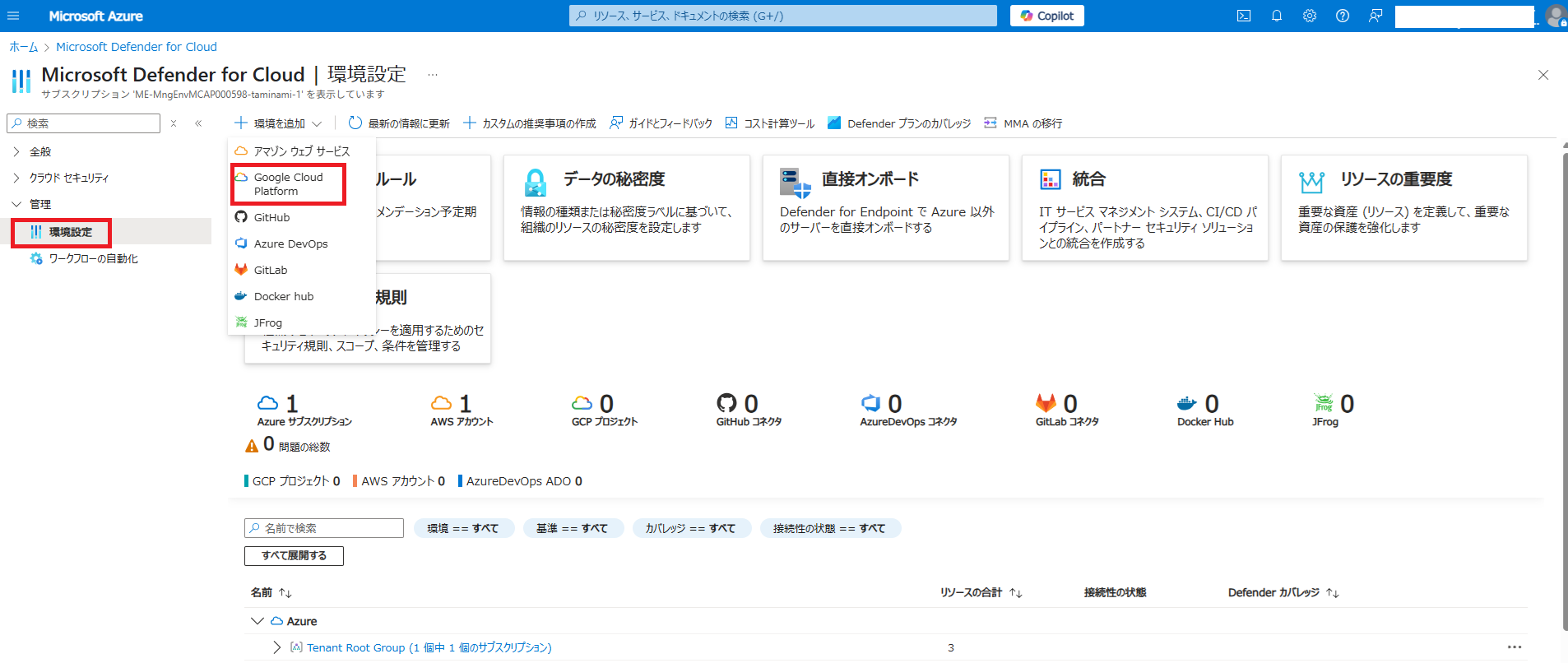Open the 環境を追加 dropdown
The image size is (1568, 663).
tap(278, 123)
